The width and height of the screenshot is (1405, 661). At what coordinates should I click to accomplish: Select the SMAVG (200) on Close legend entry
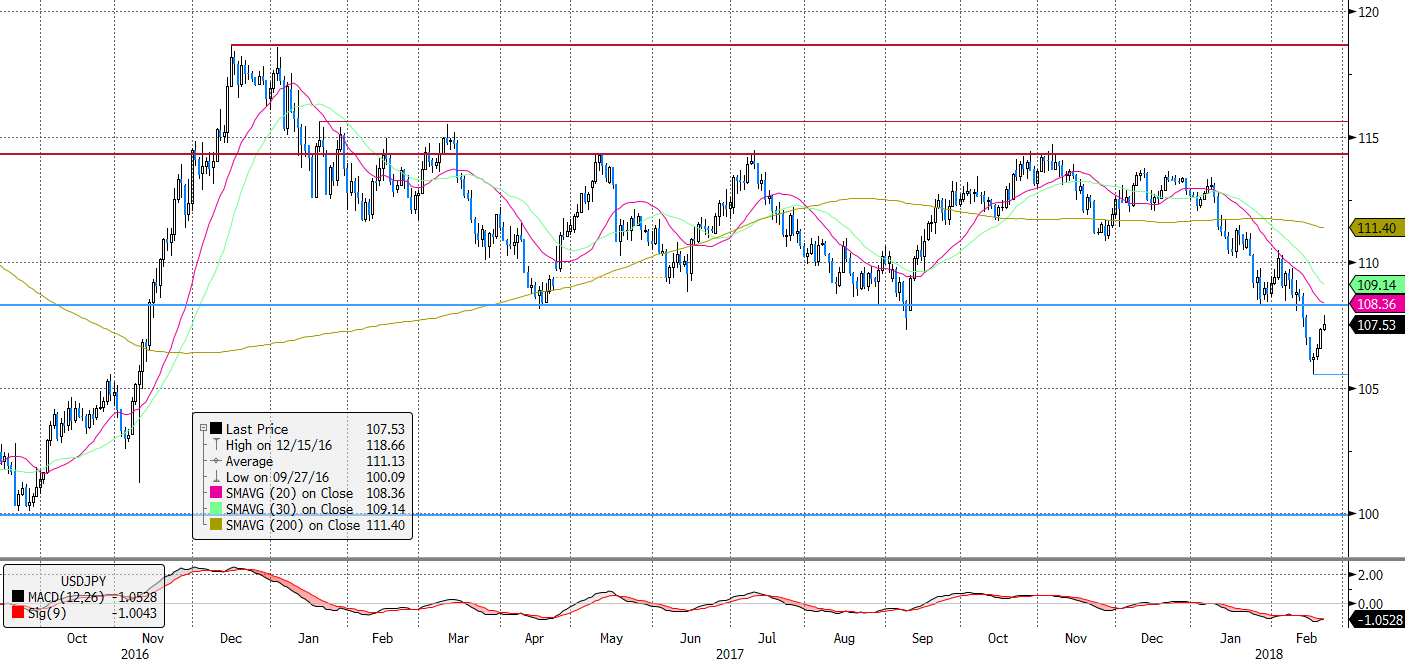(x=292, y=525)
